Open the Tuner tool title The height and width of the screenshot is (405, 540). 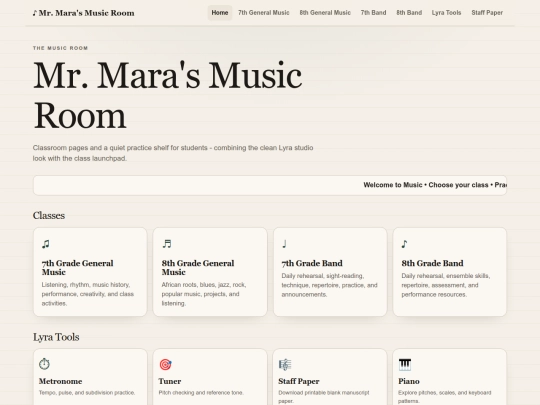[x=170, y=381]
